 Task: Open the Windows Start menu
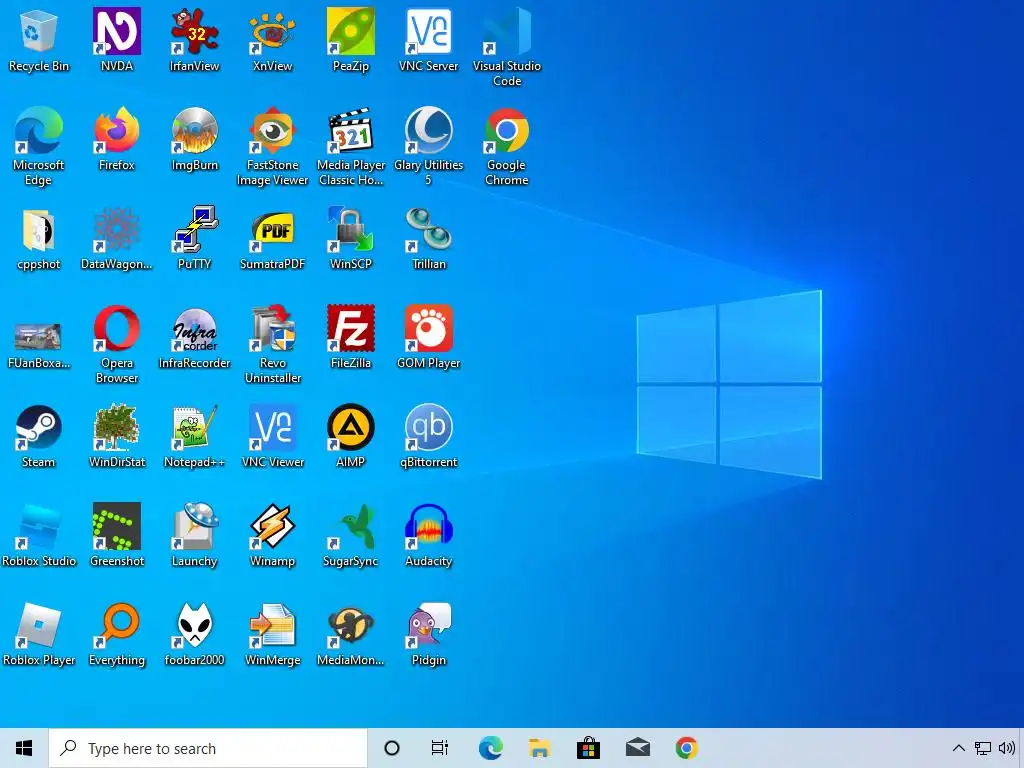(24, 748)
